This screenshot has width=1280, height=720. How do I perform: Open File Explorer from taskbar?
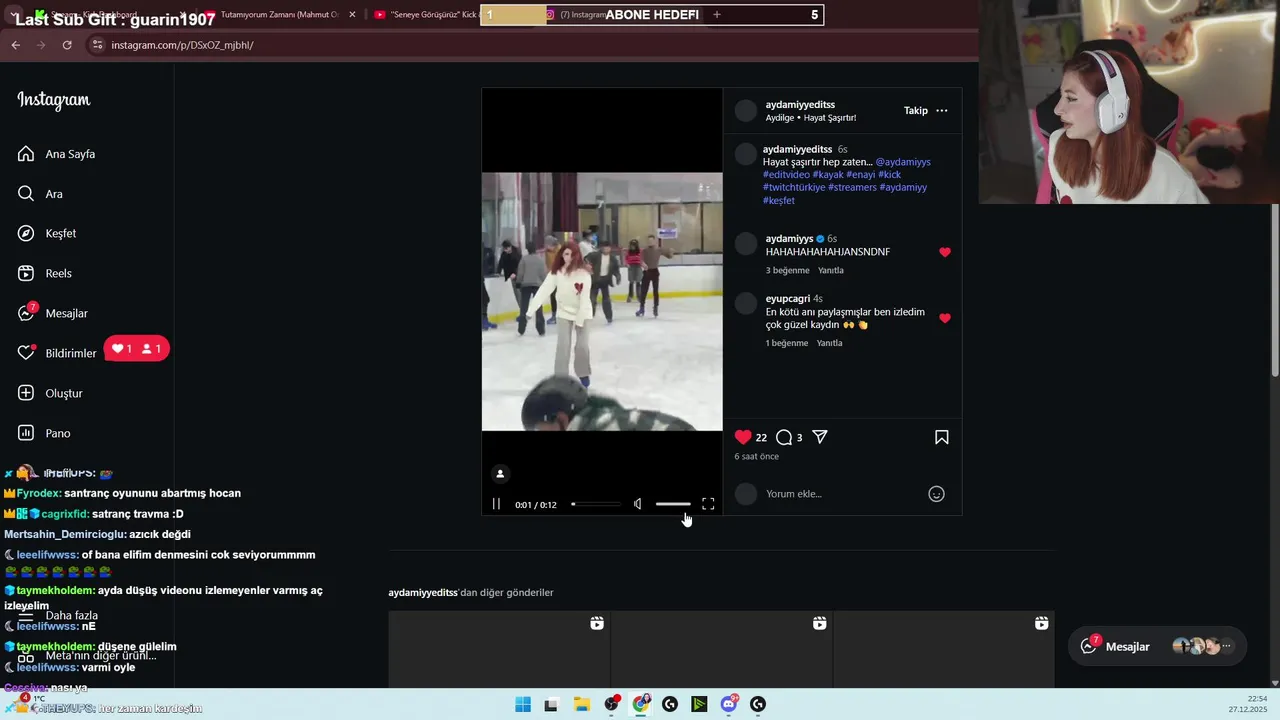(581, 704)
